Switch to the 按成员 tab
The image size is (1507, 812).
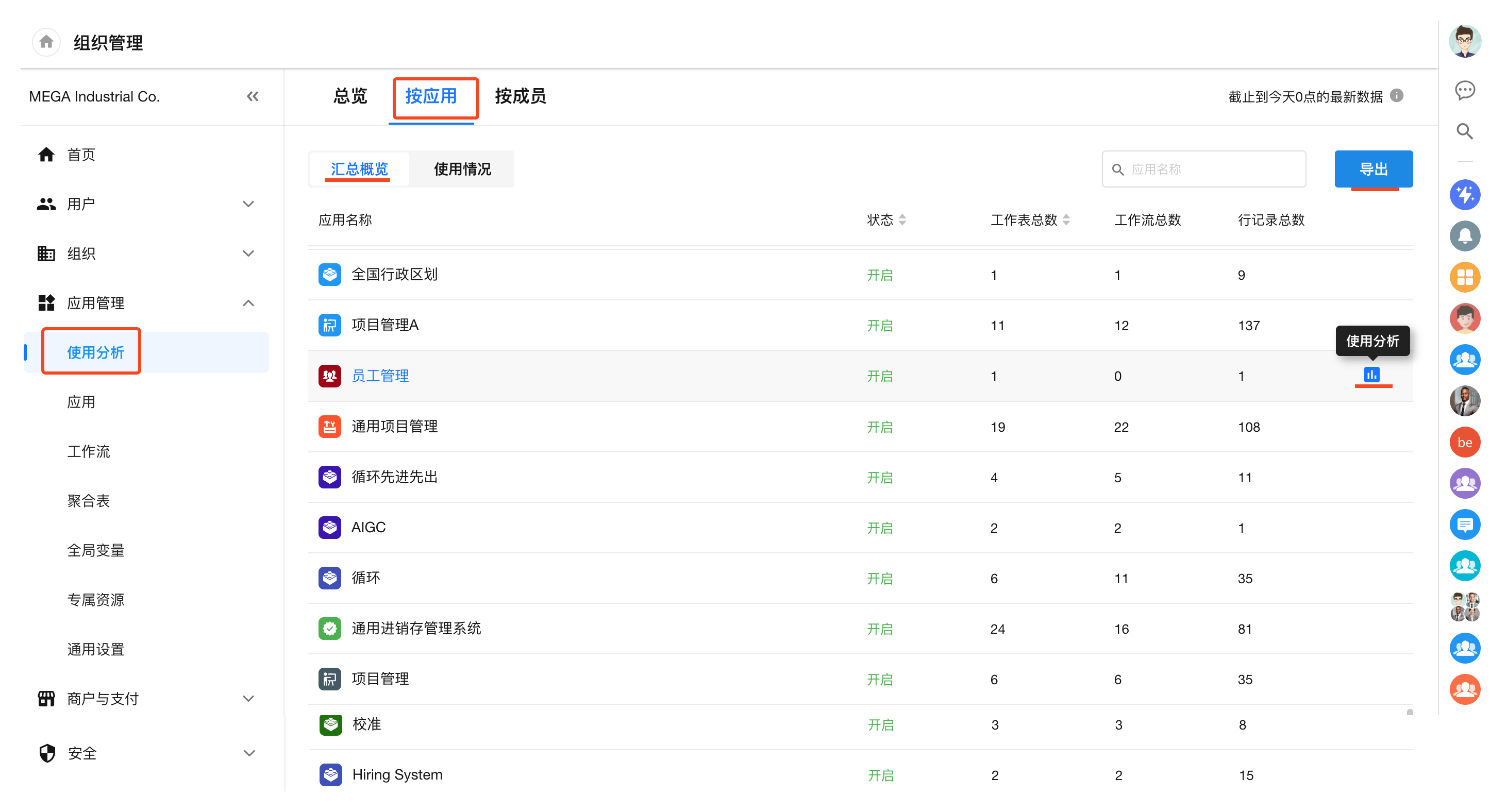(x=520, y=96)
